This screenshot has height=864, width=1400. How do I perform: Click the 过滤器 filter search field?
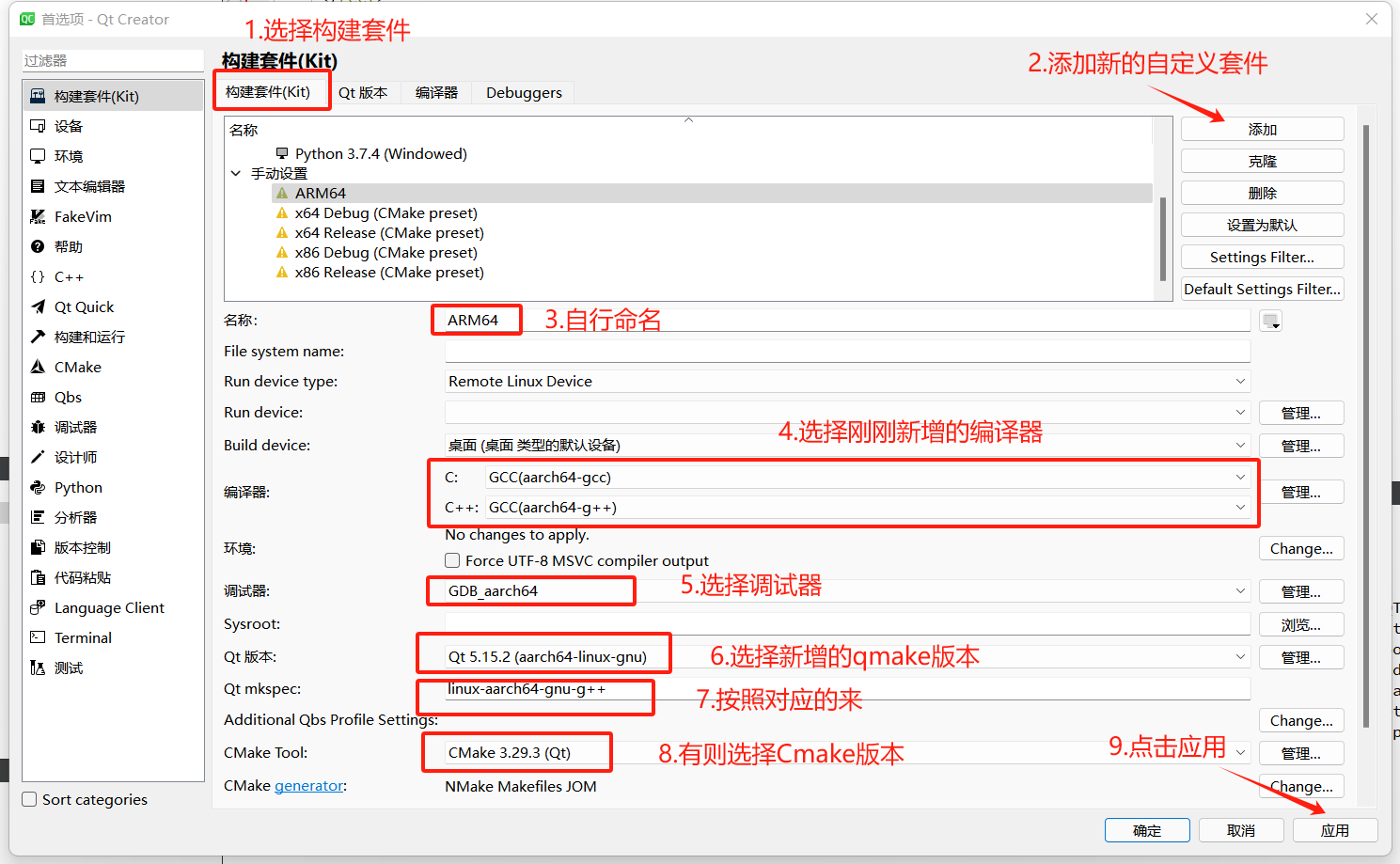(113, 60)
